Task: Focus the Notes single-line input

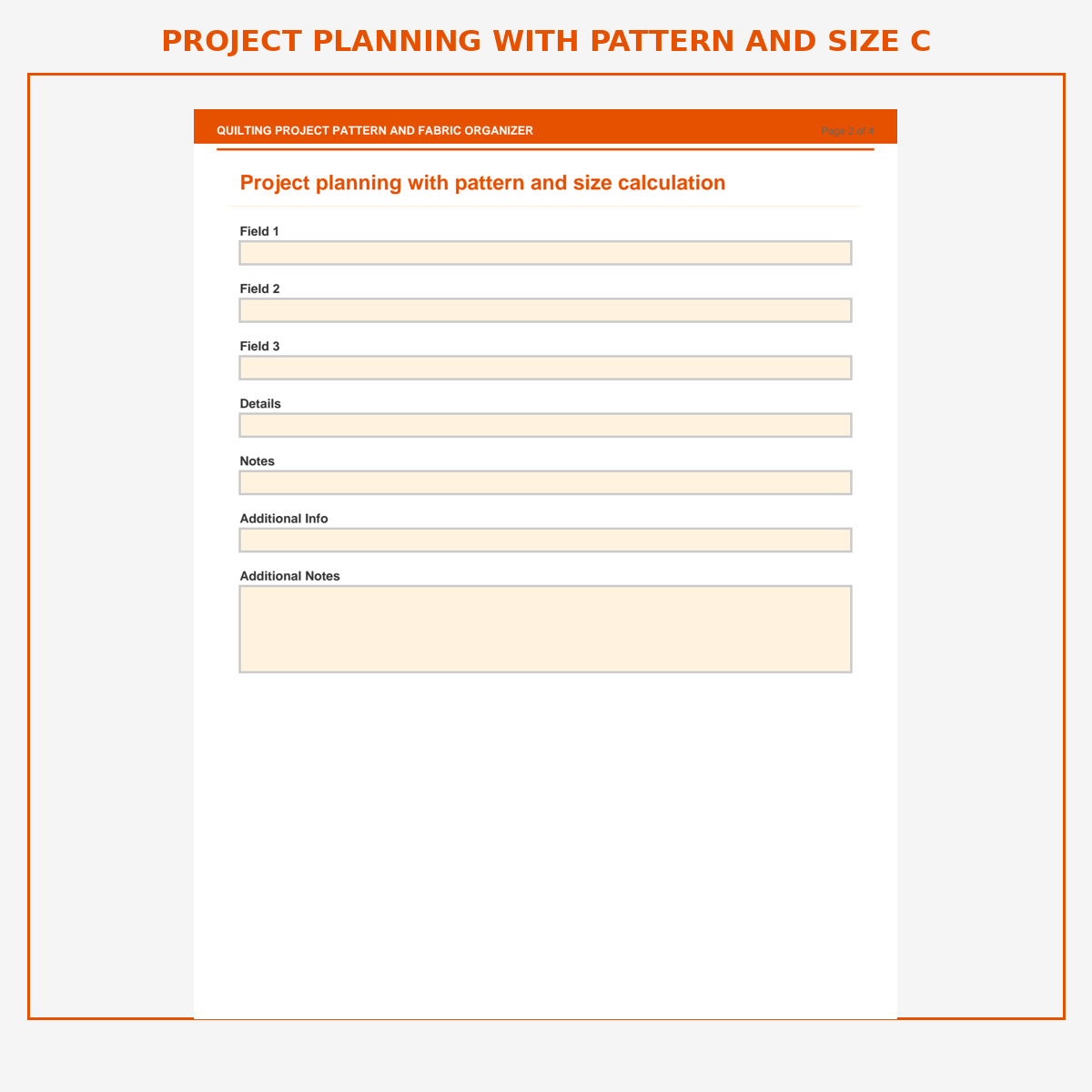Action: [x=545, y=482]
